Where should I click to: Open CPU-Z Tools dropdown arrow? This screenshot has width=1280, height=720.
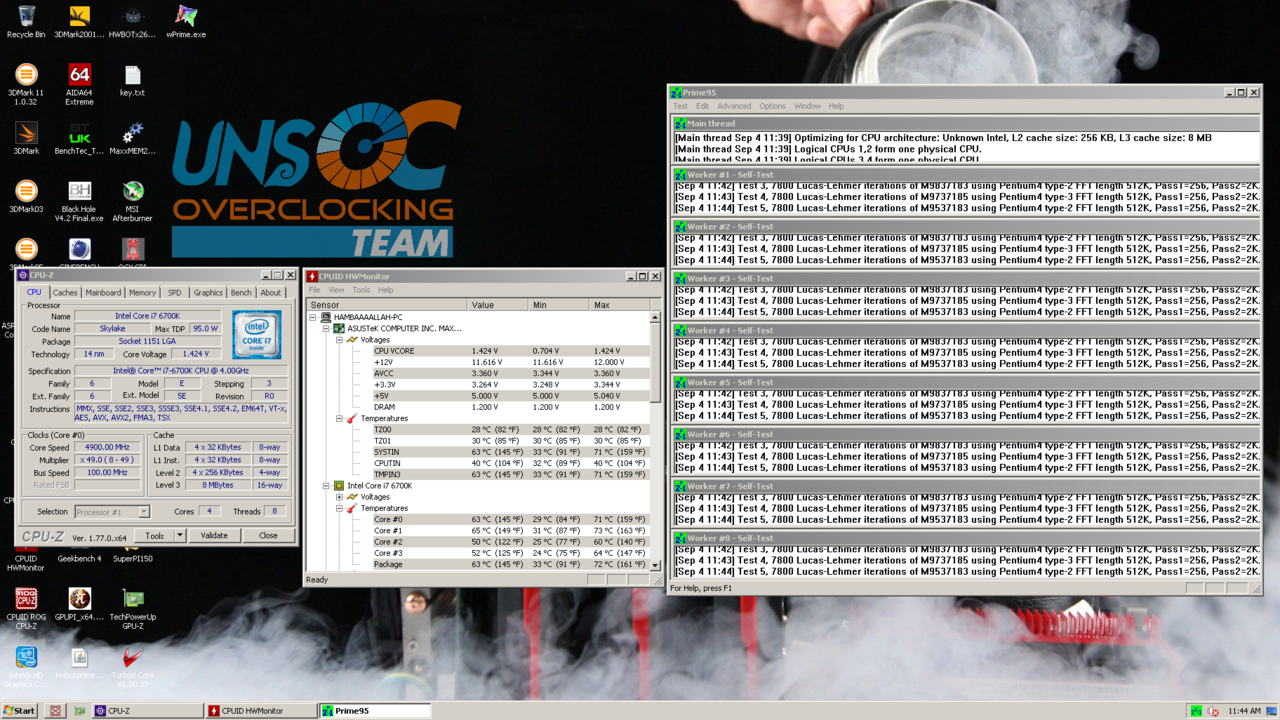pos(180,536)
